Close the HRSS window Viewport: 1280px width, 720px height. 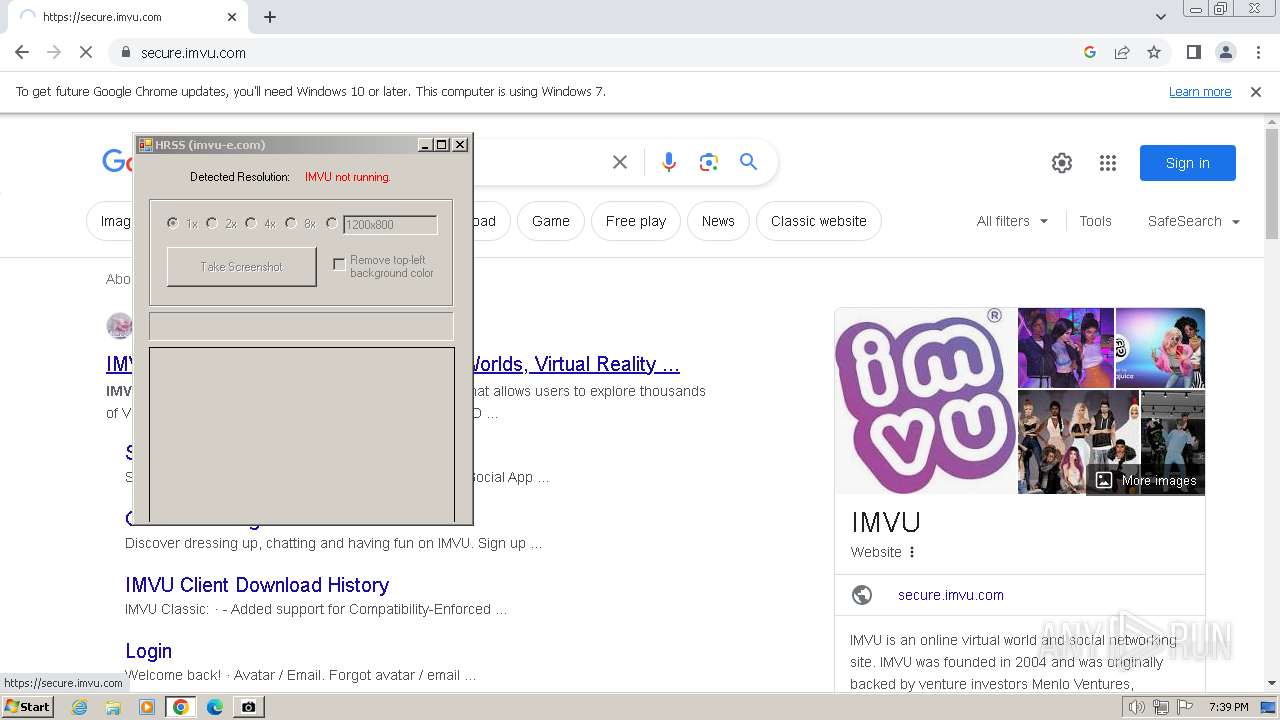click(x=460, y=145)
